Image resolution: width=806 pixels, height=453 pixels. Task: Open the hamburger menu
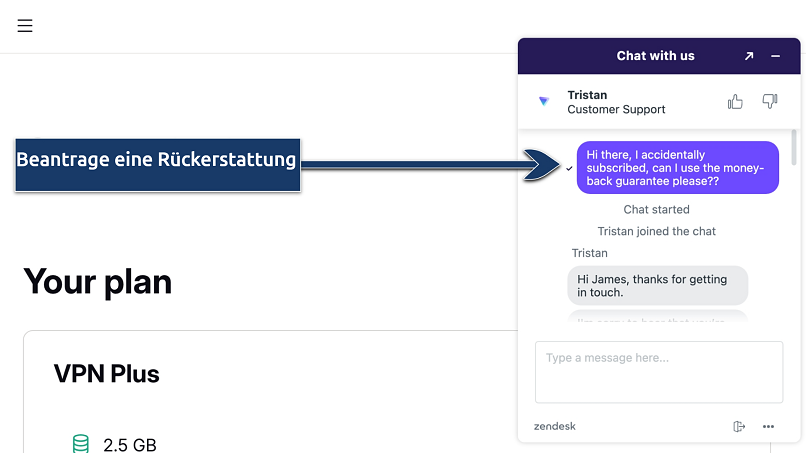point(25,26)
